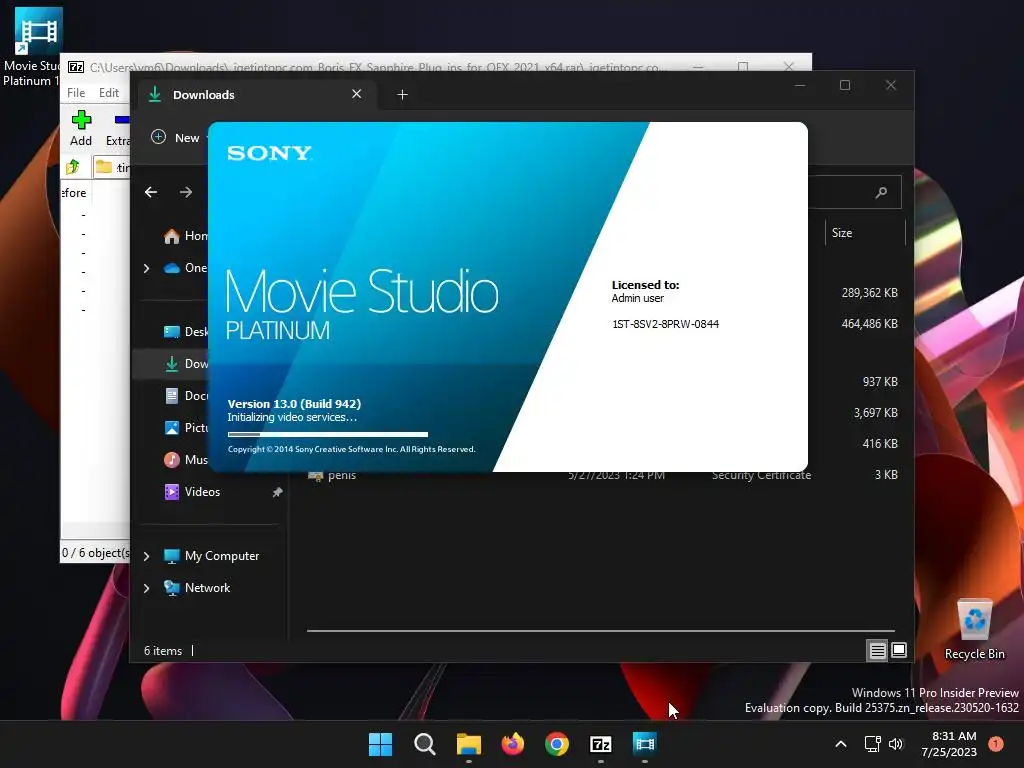Image resolution: width=1024 pixels, height=768 pixels.
Task: Go up one folder in 7-Zip
Action: click(73, 167)
